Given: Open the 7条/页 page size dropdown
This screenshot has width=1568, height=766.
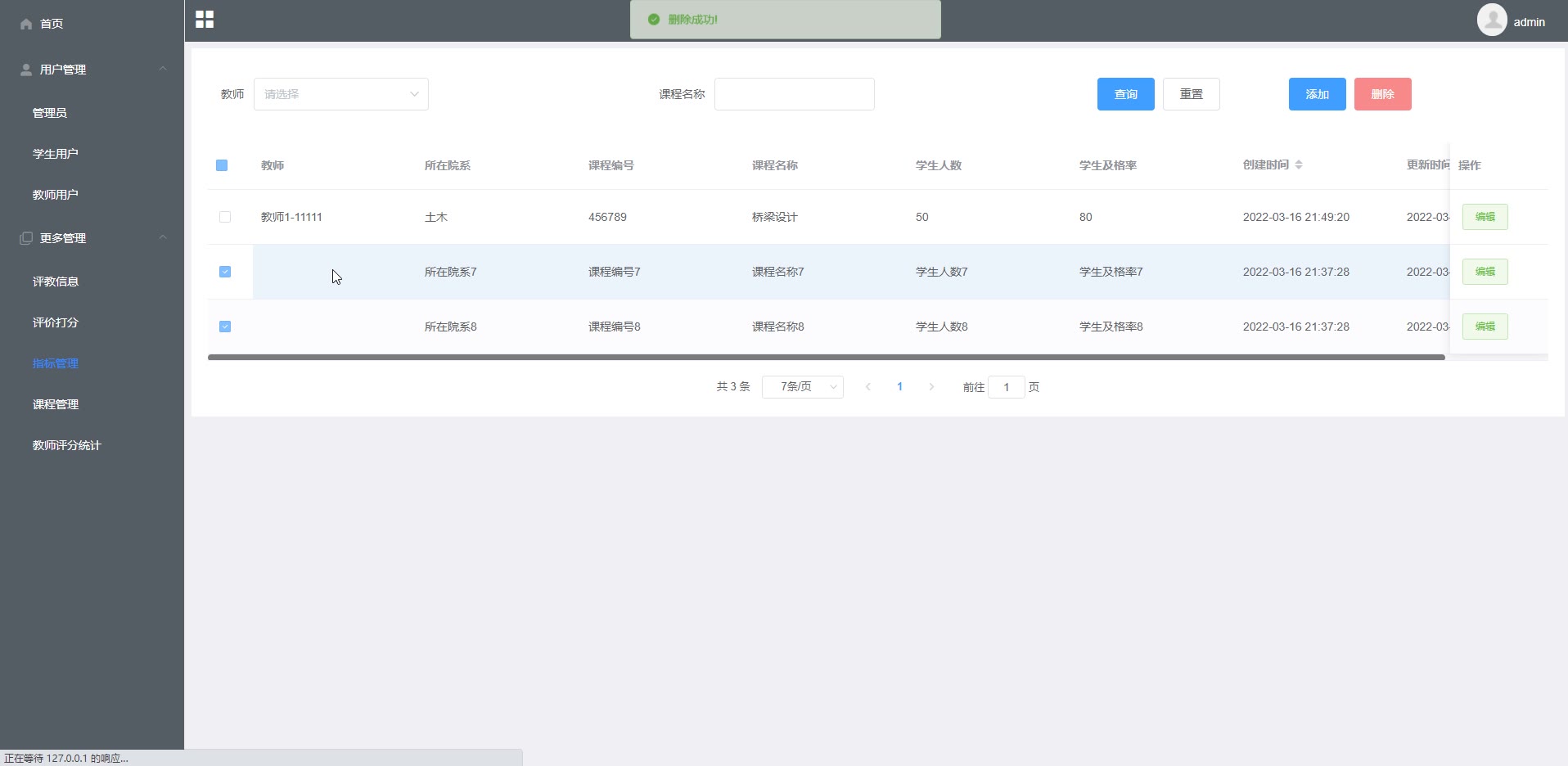Looking at the screenshot, I should (803, 386).
